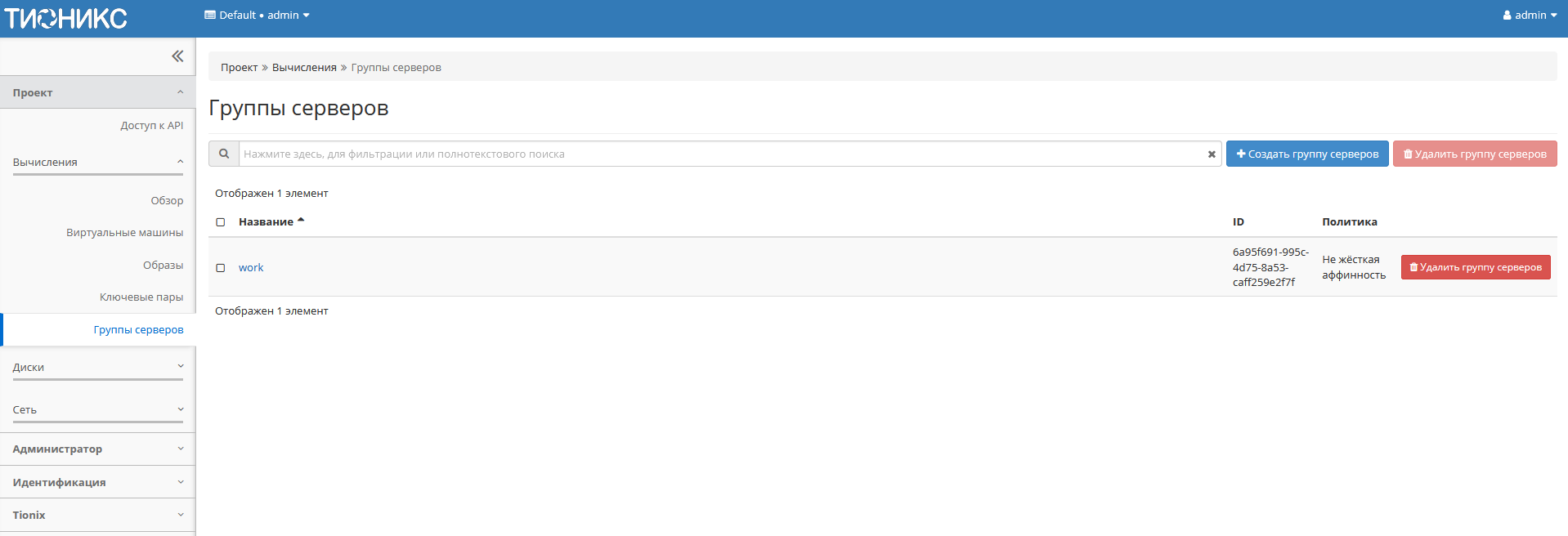Delete the work group via row button

(1475, 267)
